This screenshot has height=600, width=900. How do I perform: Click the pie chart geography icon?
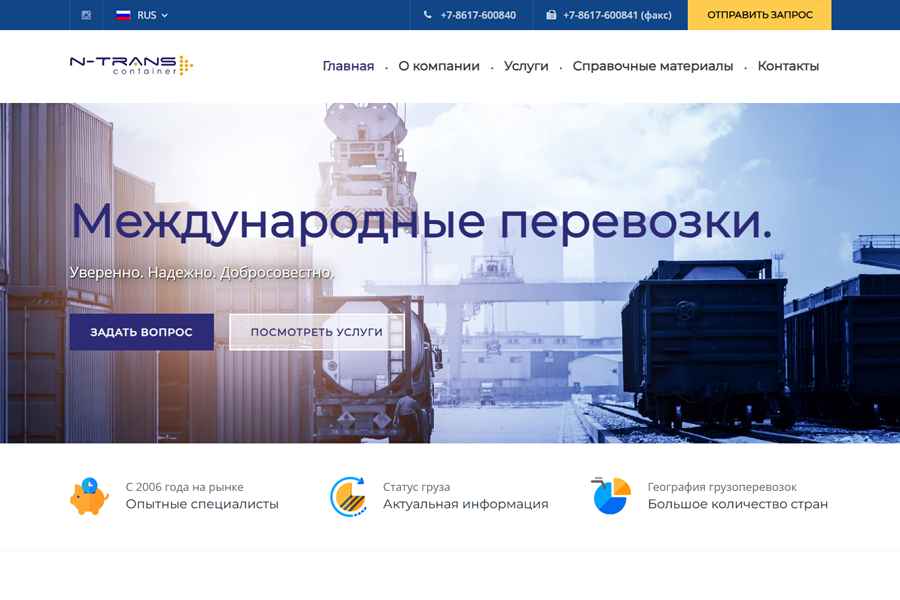pos(610,495)
